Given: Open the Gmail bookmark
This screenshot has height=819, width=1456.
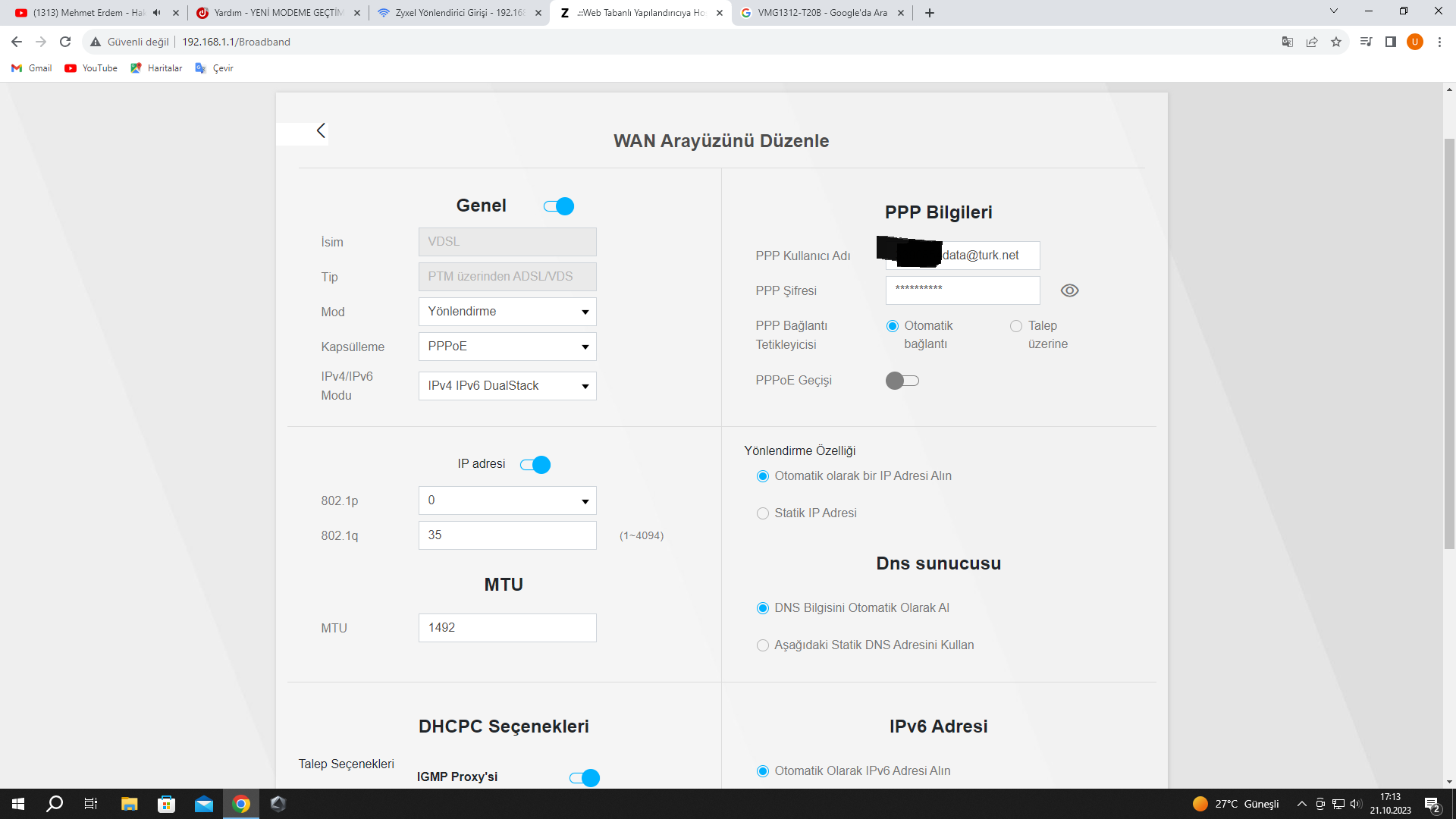Looking at the screenshot, I should pyautogui.click(x=32, y=68).
